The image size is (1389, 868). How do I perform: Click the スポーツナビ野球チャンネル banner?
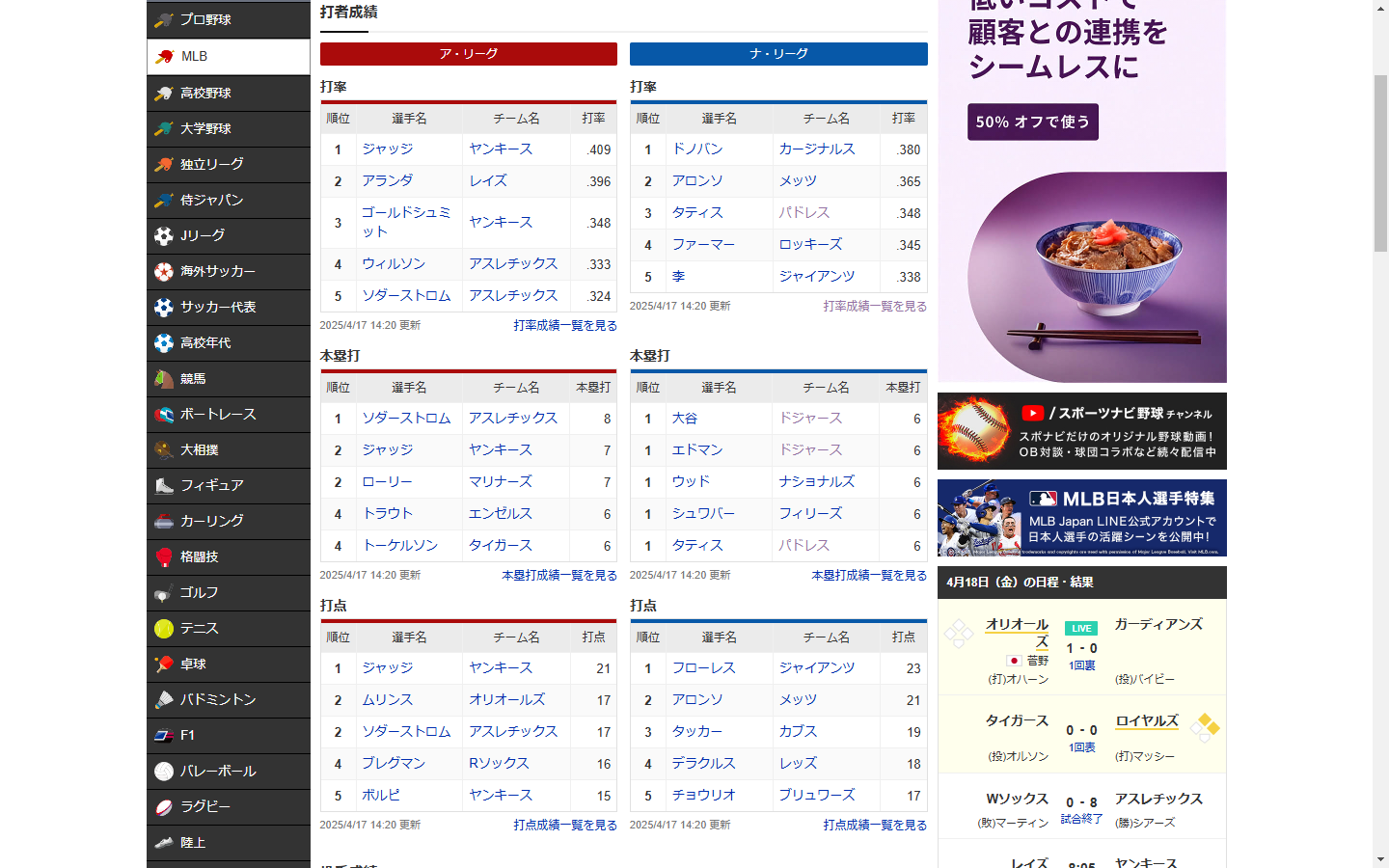pos(1082,431)
